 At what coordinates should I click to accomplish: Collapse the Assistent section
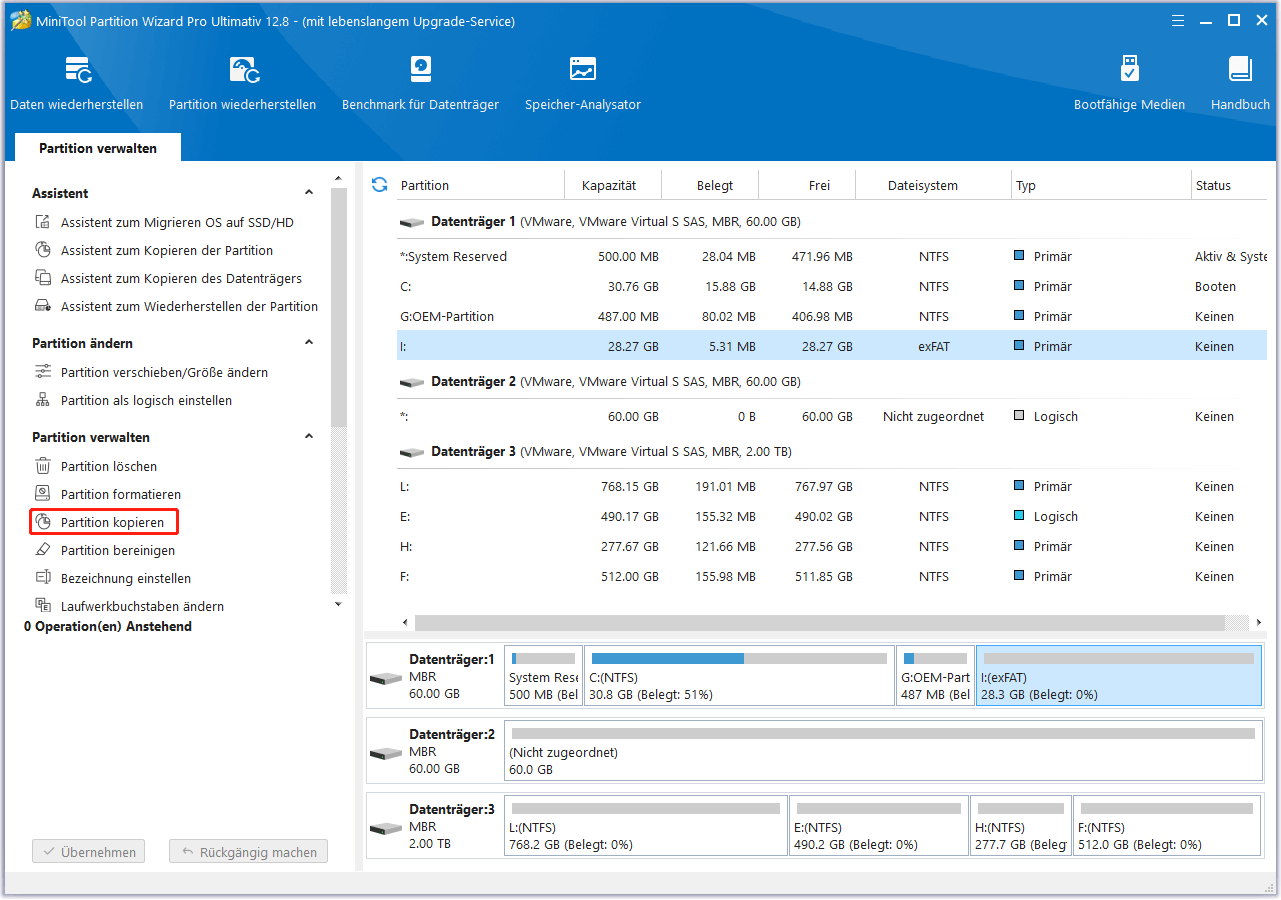coord(309,193)
